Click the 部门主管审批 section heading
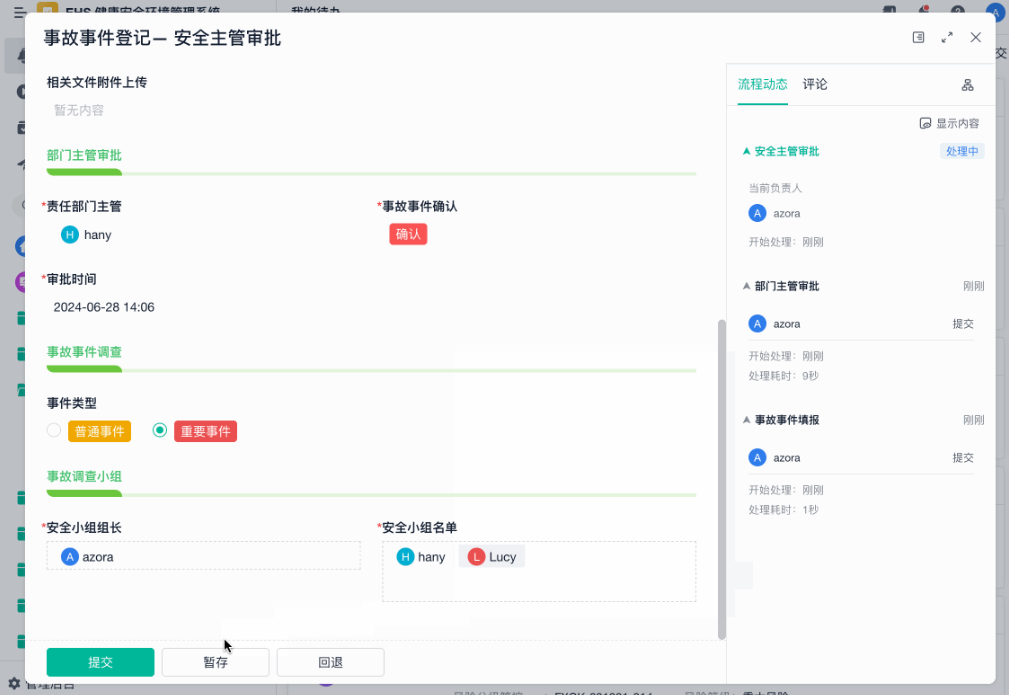The height and width of the screenshot is (695, 1009). click(x=84, y=155)
